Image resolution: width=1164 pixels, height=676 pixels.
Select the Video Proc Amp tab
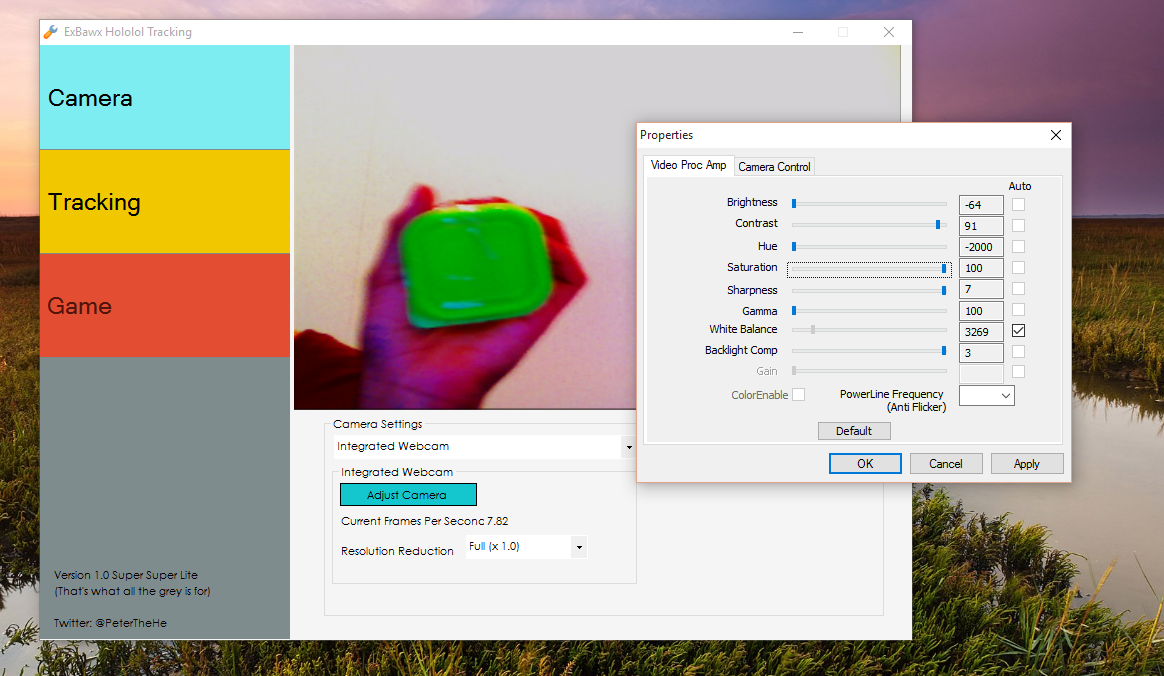(x=687, y=166)
